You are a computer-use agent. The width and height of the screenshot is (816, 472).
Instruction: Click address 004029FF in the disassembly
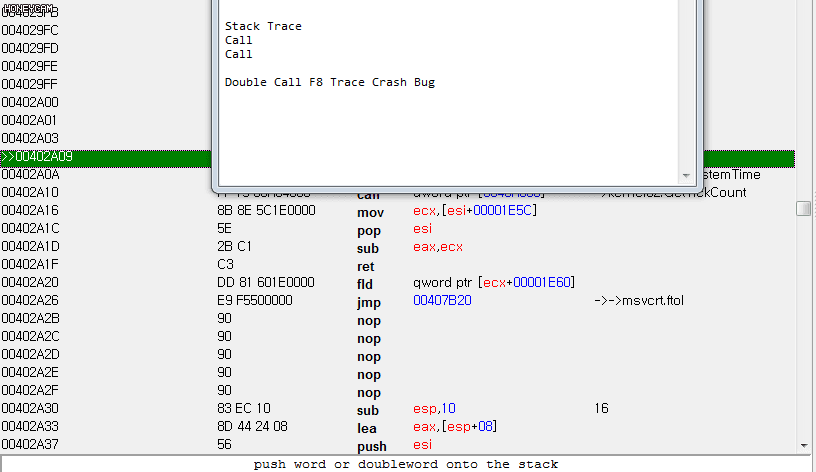[x=30, y=84]
